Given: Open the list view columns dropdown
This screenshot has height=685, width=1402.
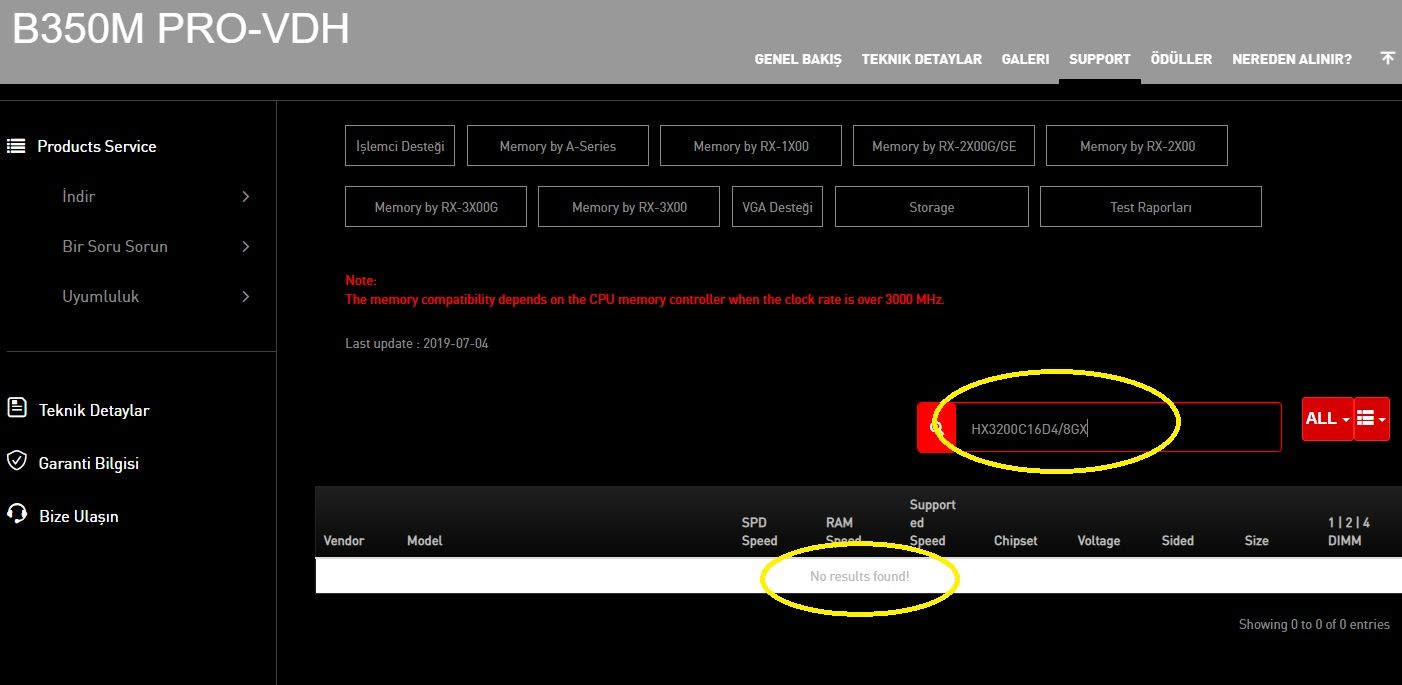Looking at the screenshot, I should tap(1371, 419).
